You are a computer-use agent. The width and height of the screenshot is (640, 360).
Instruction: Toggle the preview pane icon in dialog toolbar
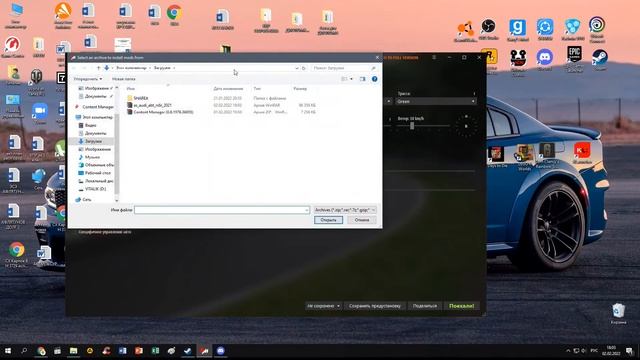pyautogui.click(x=362, y=79)
